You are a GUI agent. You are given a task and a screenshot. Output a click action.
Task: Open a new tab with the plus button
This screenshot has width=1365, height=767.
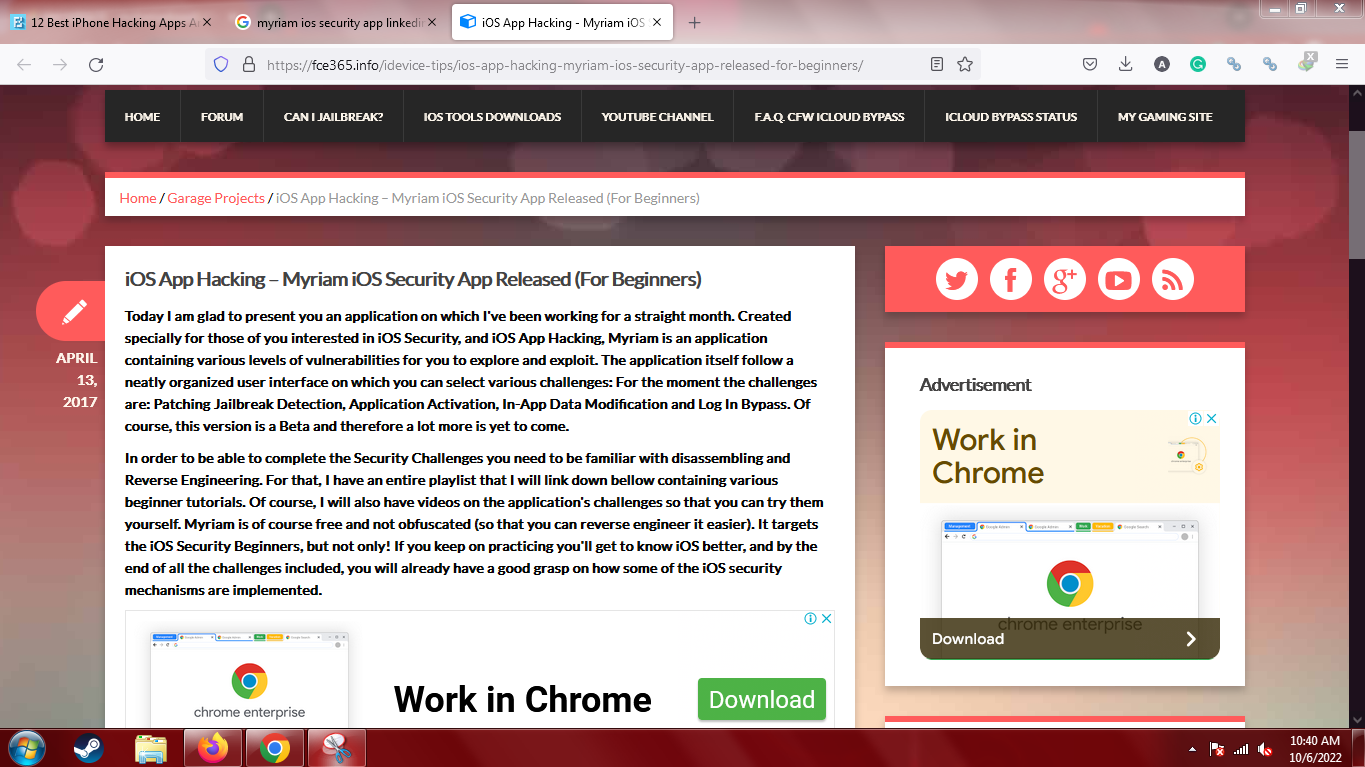(695, 22)
